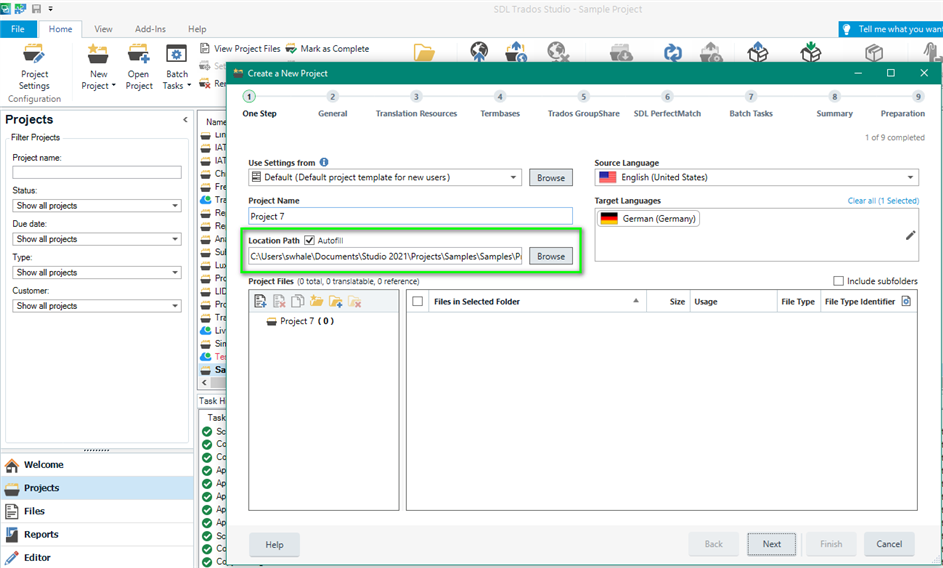Click the Project Settings ribbon icon
This screenshot has height=568, width=943.
tap(34, 62)
